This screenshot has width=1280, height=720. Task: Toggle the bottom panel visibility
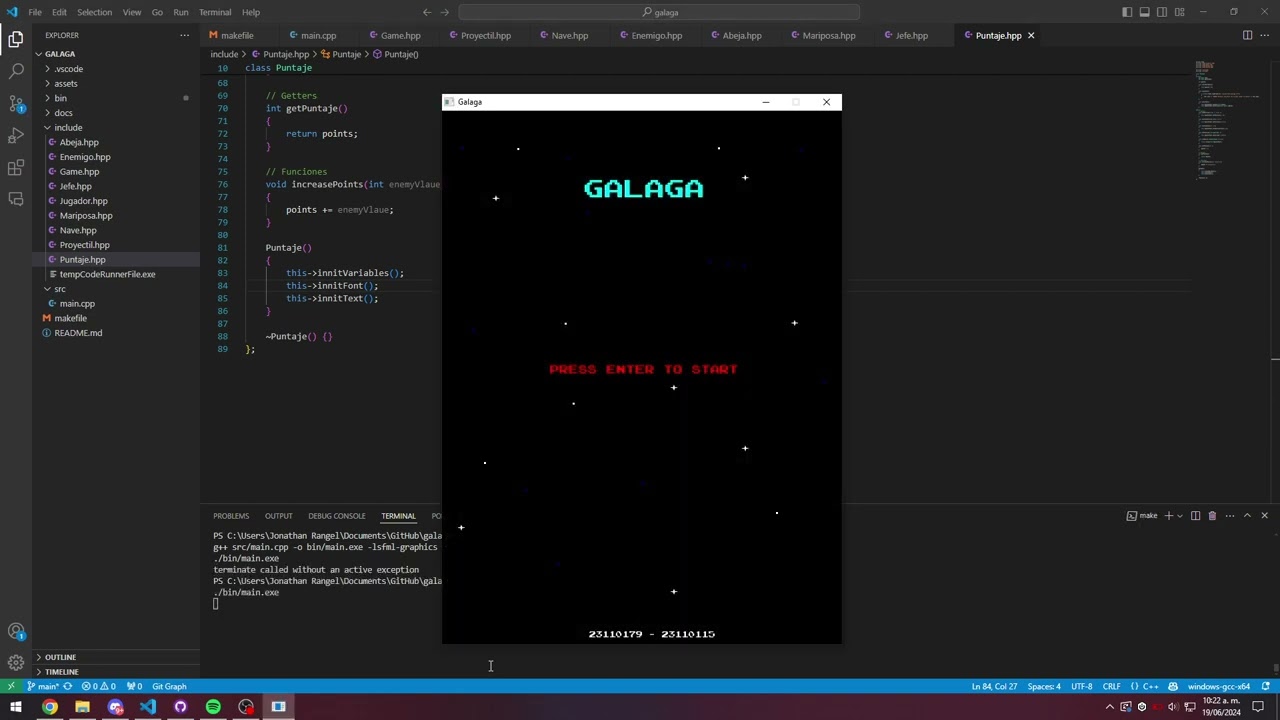click(x=1145, y=12)
